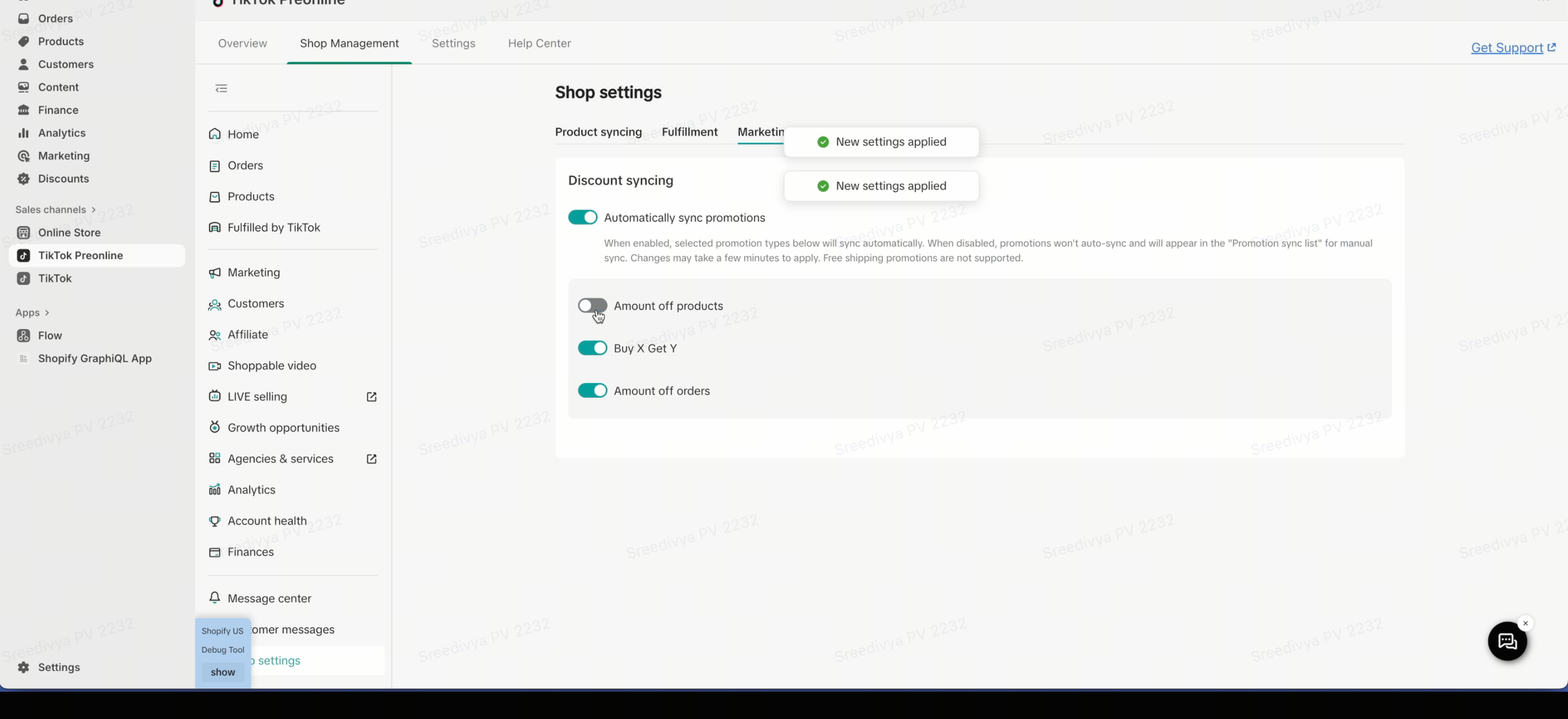The width and height of the screenshot is (1568, 719).
Task: Open Message center bell item
Action: pyautogui.click(x=269, y=599)
